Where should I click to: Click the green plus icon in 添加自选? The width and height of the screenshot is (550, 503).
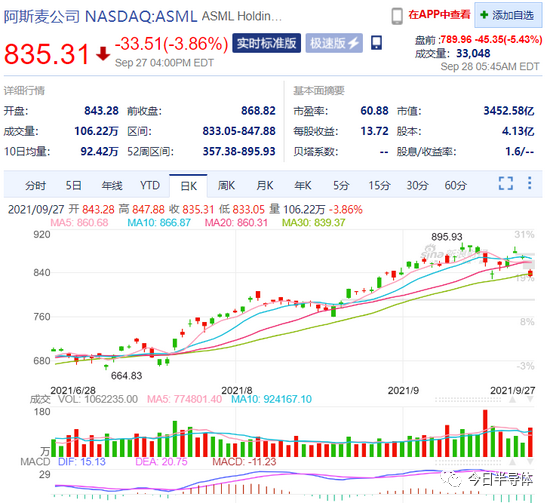pos(484,15)
